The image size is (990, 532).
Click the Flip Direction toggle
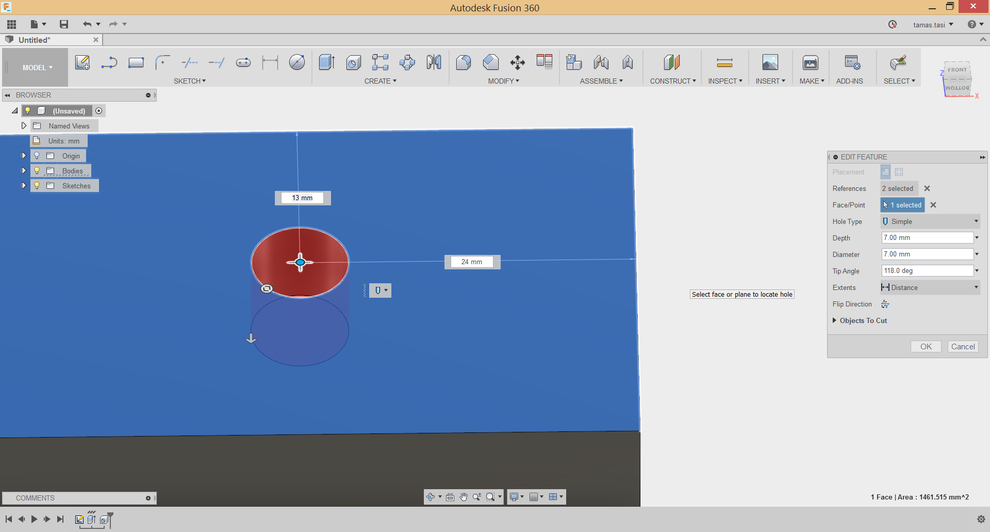[x=885, y=304]
